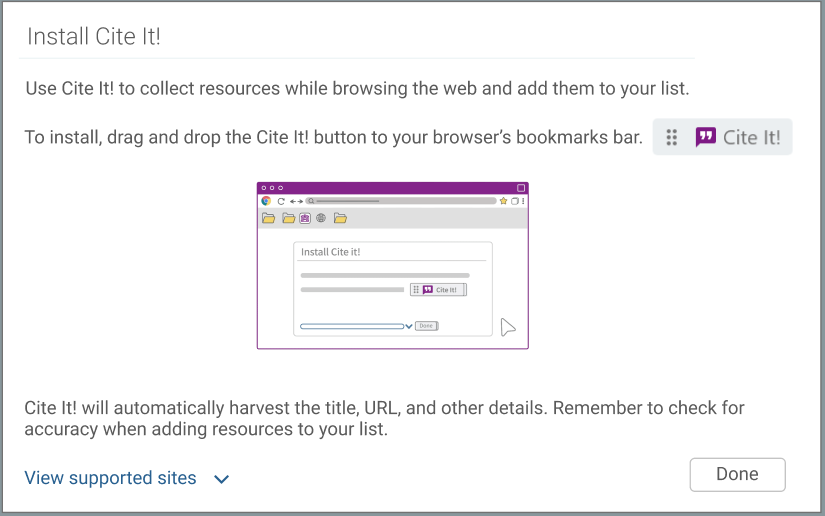Click the Install Cite It! dialog heading
The height and width of the screenshot is (516, 825).
tap(94, 37)
